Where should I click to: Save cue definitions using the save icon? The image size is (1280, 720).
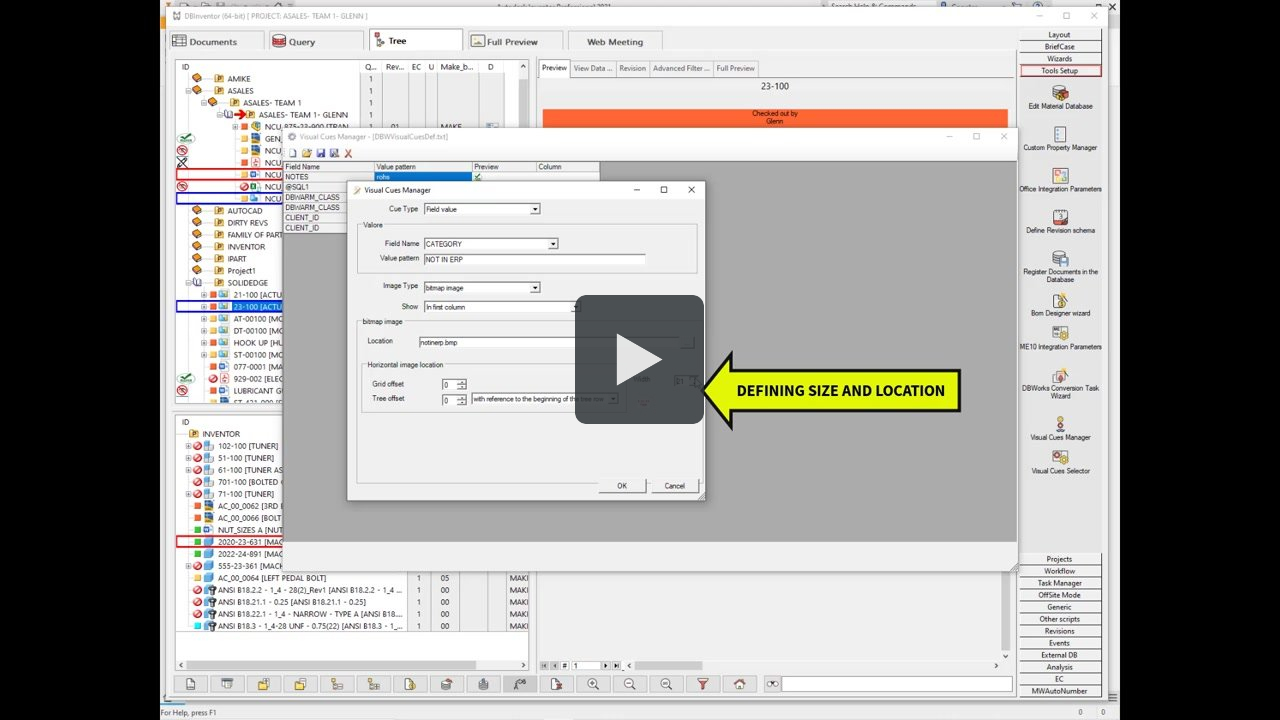point(320,151)
